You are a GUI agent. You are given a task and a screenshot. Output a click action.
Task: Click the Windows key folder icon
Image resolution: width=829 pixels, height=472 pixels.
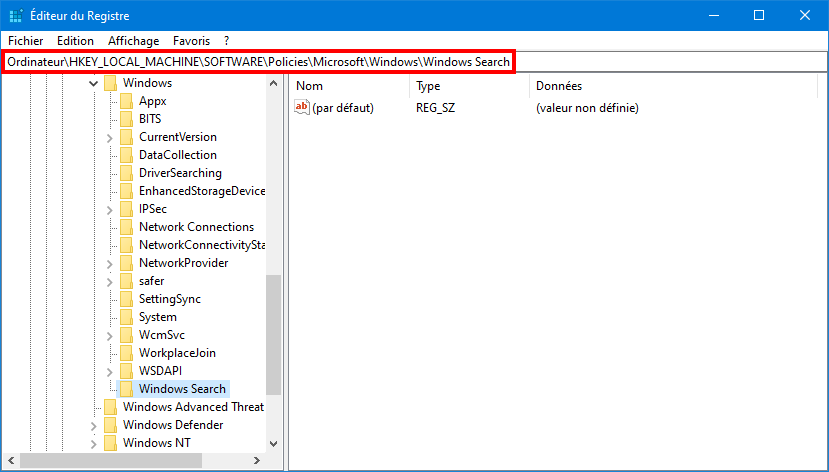[x=110, y=83]
